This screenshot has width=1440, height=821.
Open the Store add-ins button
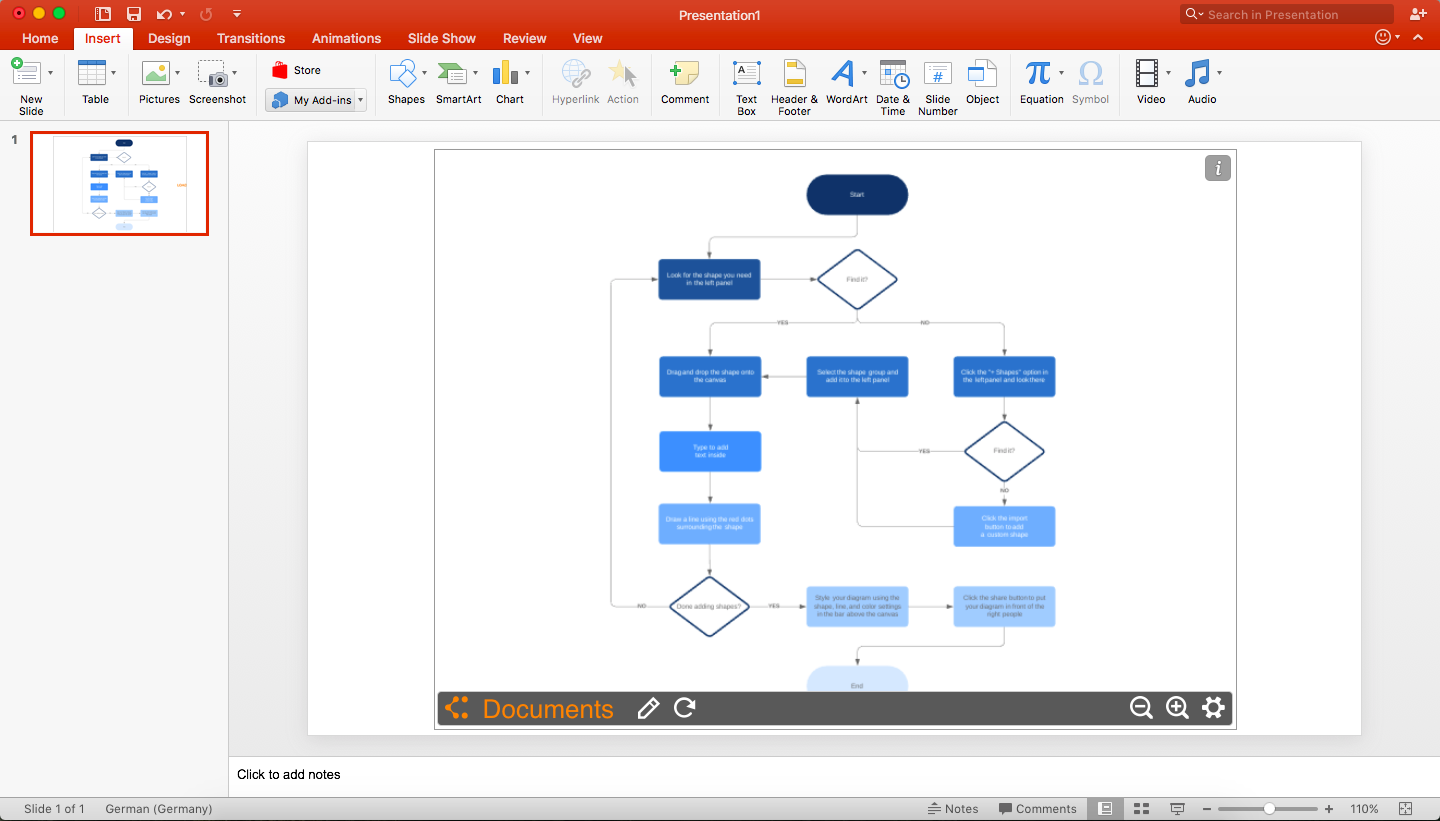pos(297,70)
